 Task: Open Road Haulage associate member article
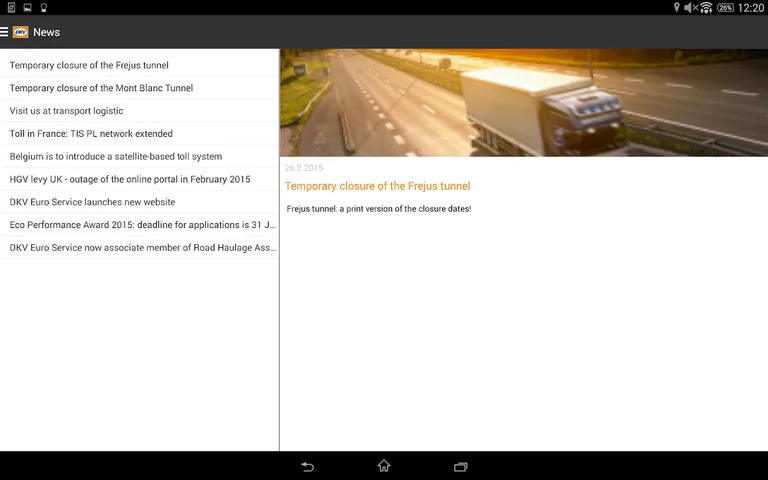pyautogui.click(x=140, y=247)
